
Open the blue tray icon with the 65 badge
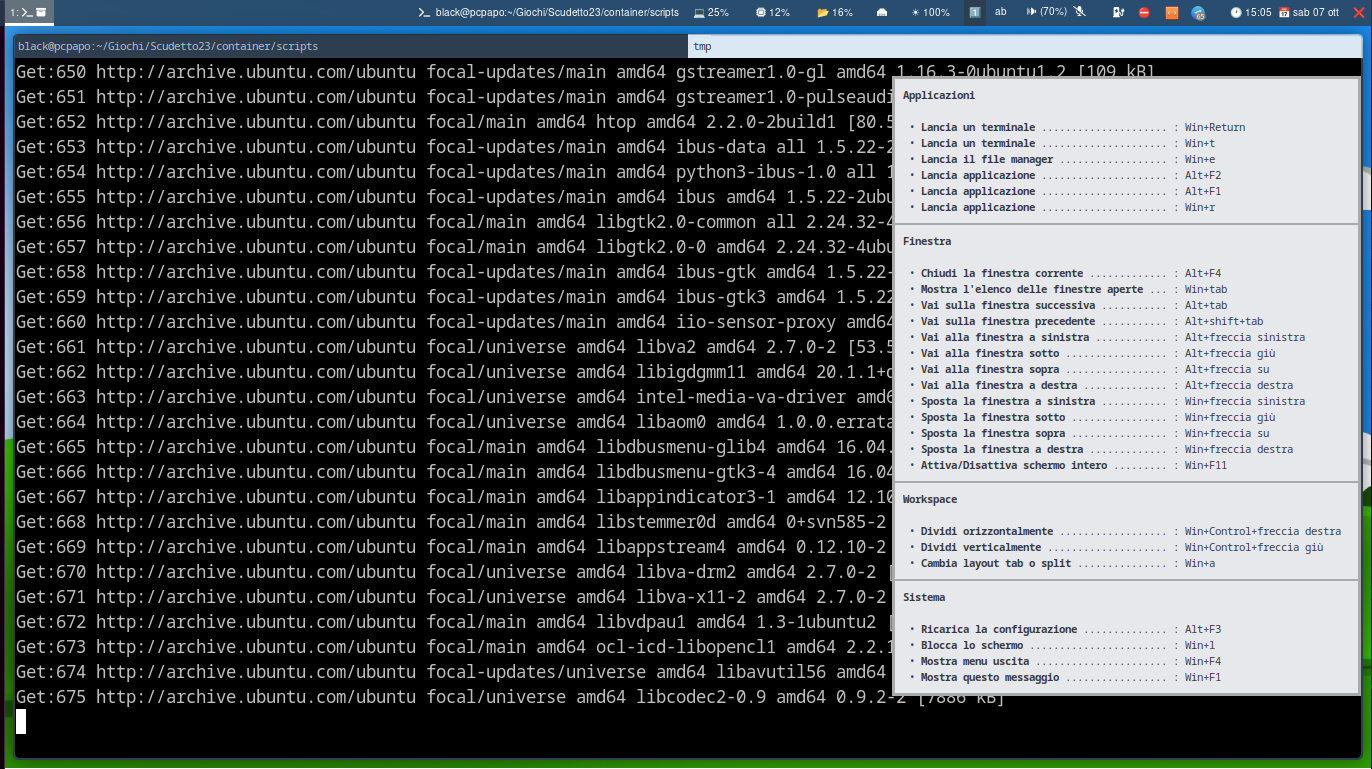pyautogui.click(x=1198, y=13)
